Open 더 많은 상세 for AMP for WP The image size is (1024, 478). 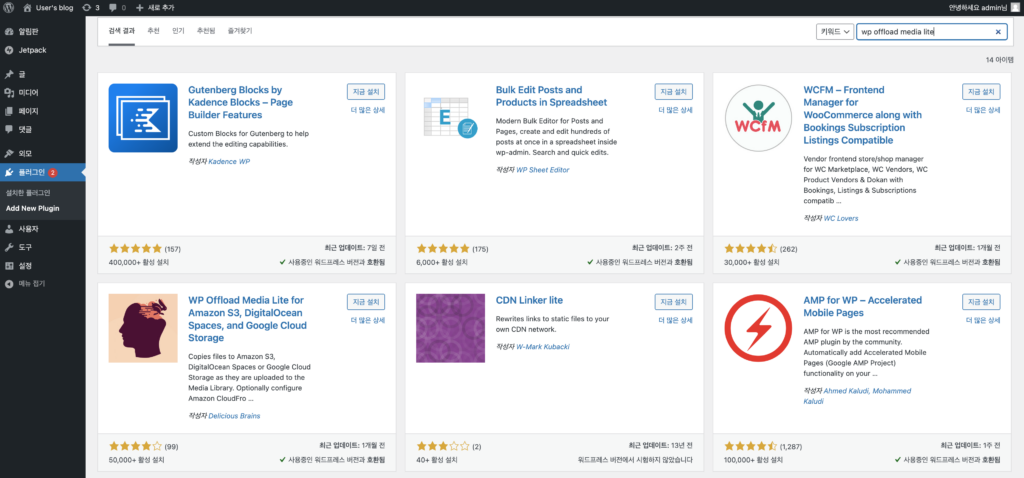(984, 320)
